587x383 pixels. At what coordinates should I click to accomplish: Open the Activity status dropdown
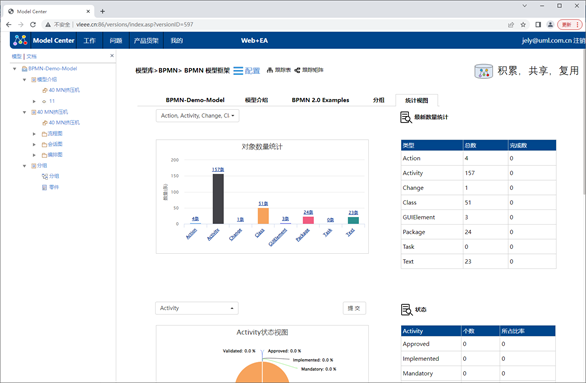197,308
